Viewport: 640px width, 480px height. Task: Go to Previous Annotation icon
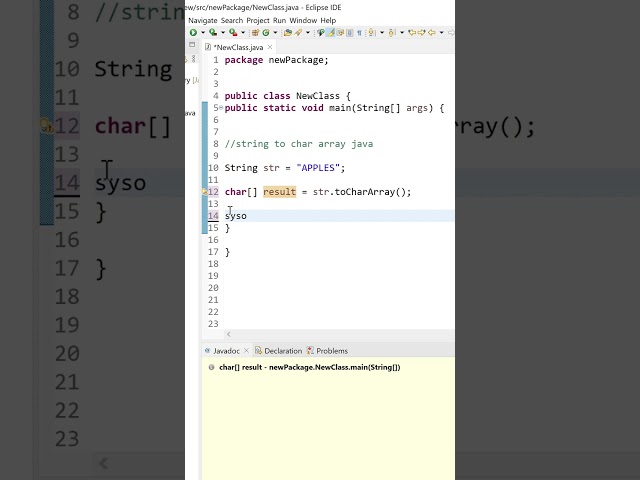pos(392,33)
